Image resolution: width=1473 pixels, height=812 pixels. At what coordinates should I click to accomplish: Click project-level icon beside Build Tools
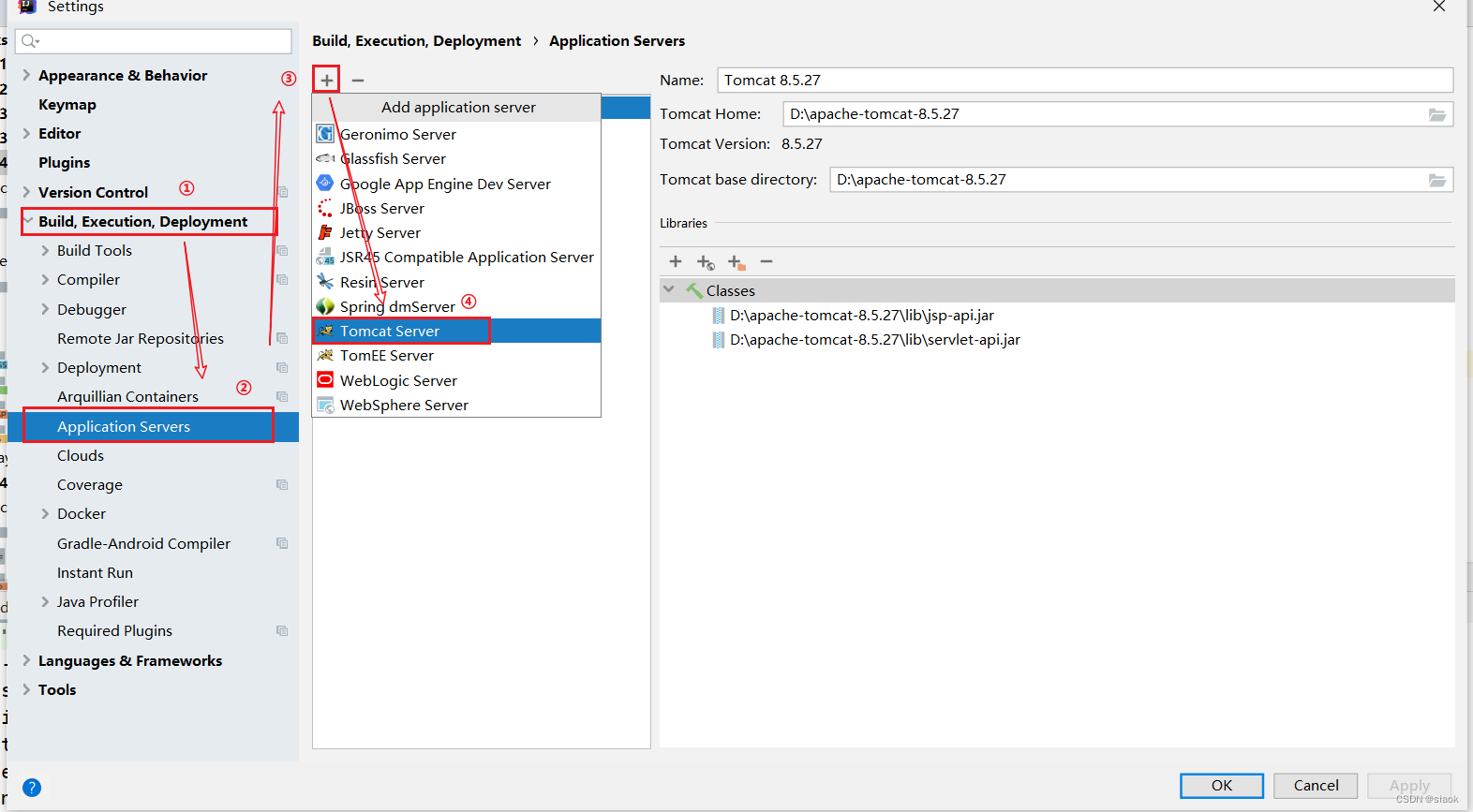coord(282,250)
